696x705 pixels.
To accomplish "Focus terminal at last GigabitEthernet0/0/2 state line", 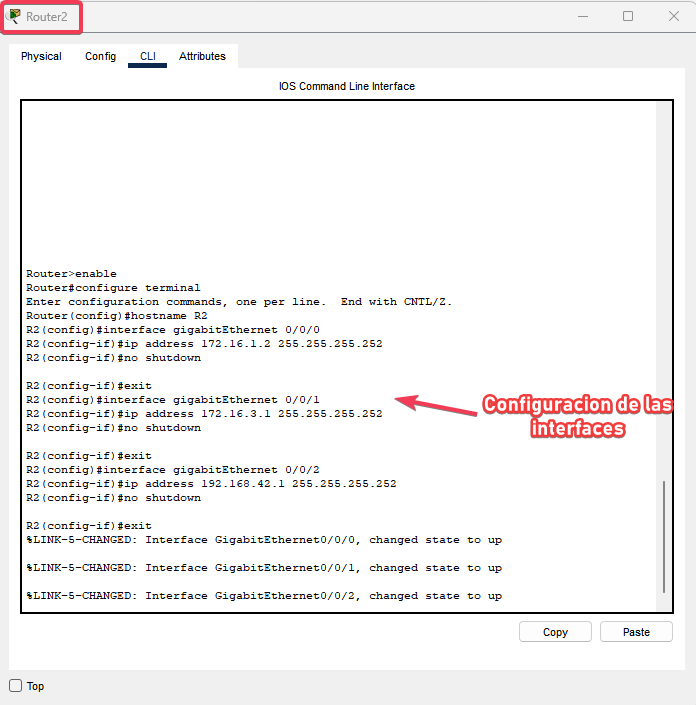I will coord(264,596).
